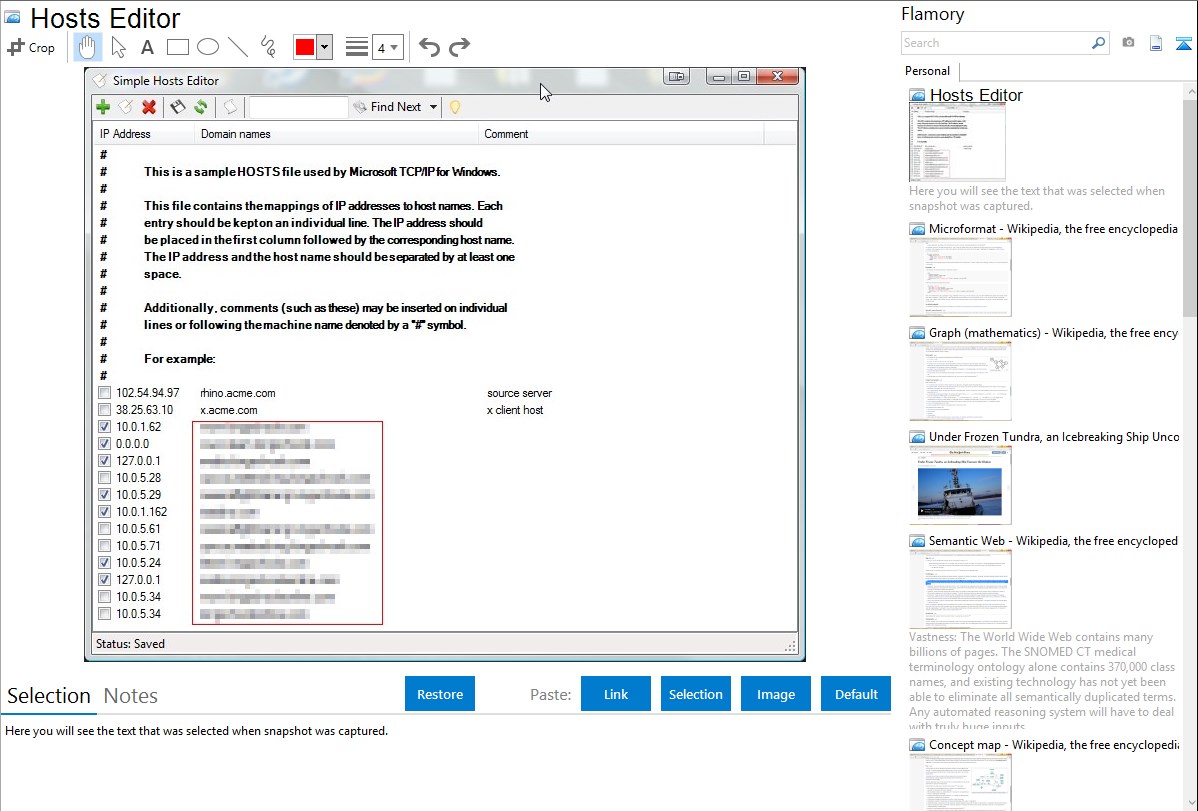This screenshot has height=811, width=1198.
Task: Click the Hosts Editor page title icon
Action: click(12, 17)
